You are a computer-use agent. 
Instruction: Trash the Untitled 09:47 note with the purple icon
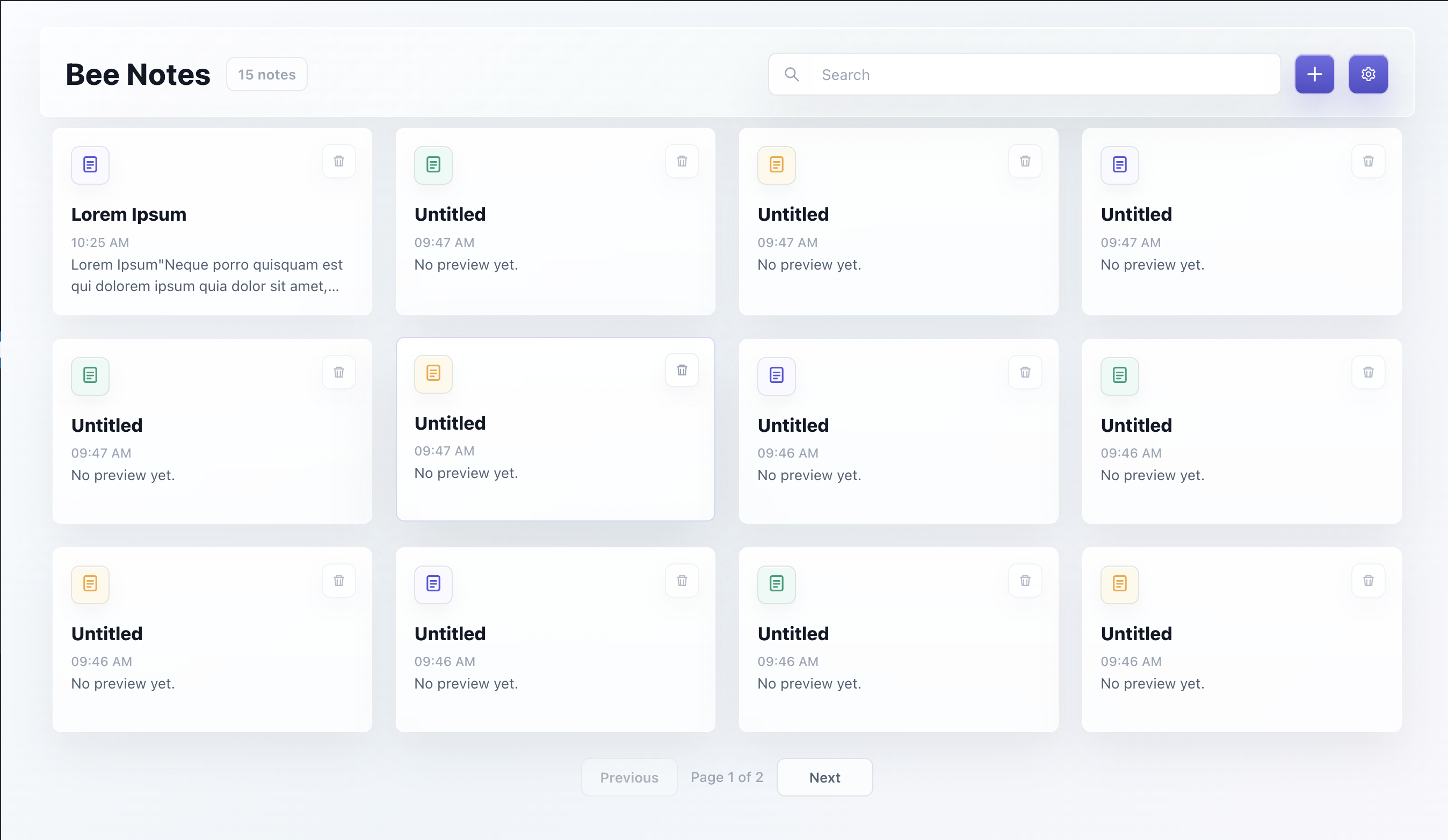click(1368, 162)
